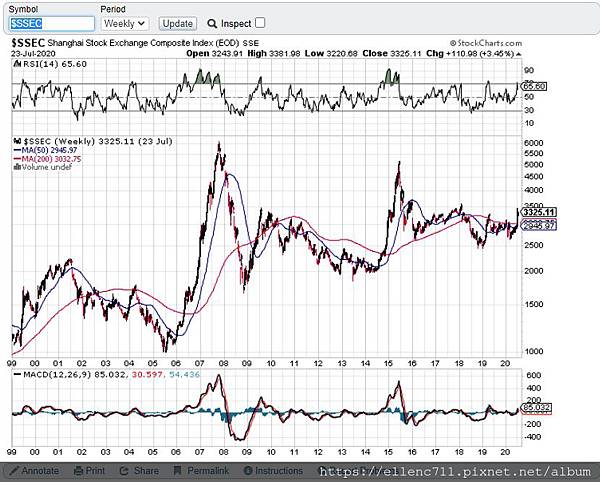The image size is (600, 482).
Task: Click the MA(50) 2945.97 legend entry
Action: (45, 150)
